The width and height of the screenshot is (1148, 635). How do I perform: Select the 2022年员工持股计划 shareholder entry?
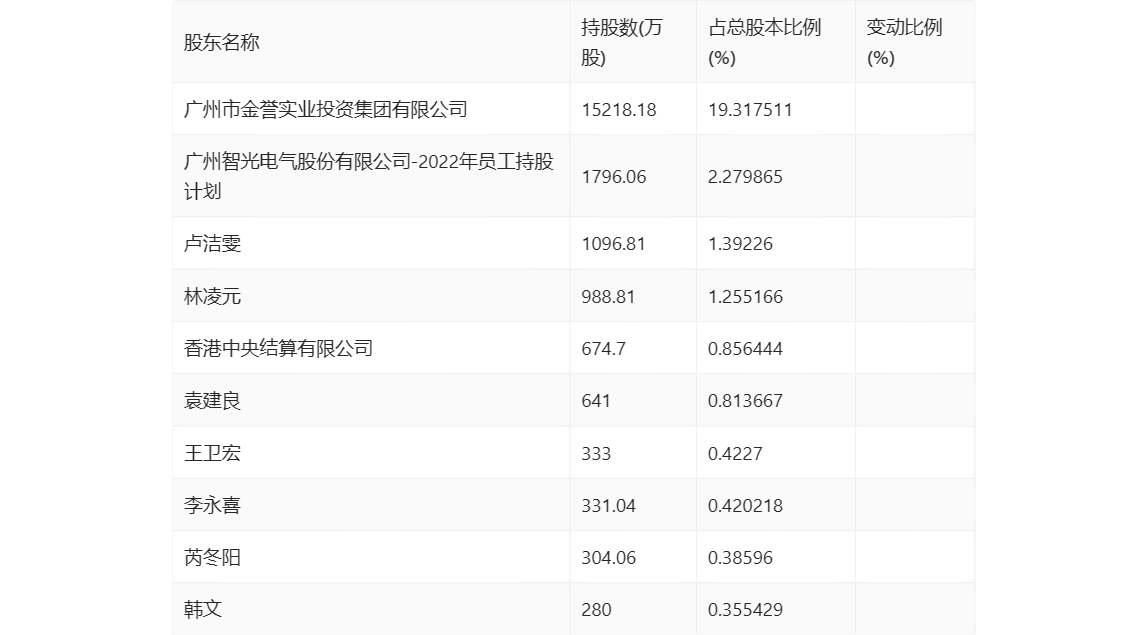coord(368,177)
